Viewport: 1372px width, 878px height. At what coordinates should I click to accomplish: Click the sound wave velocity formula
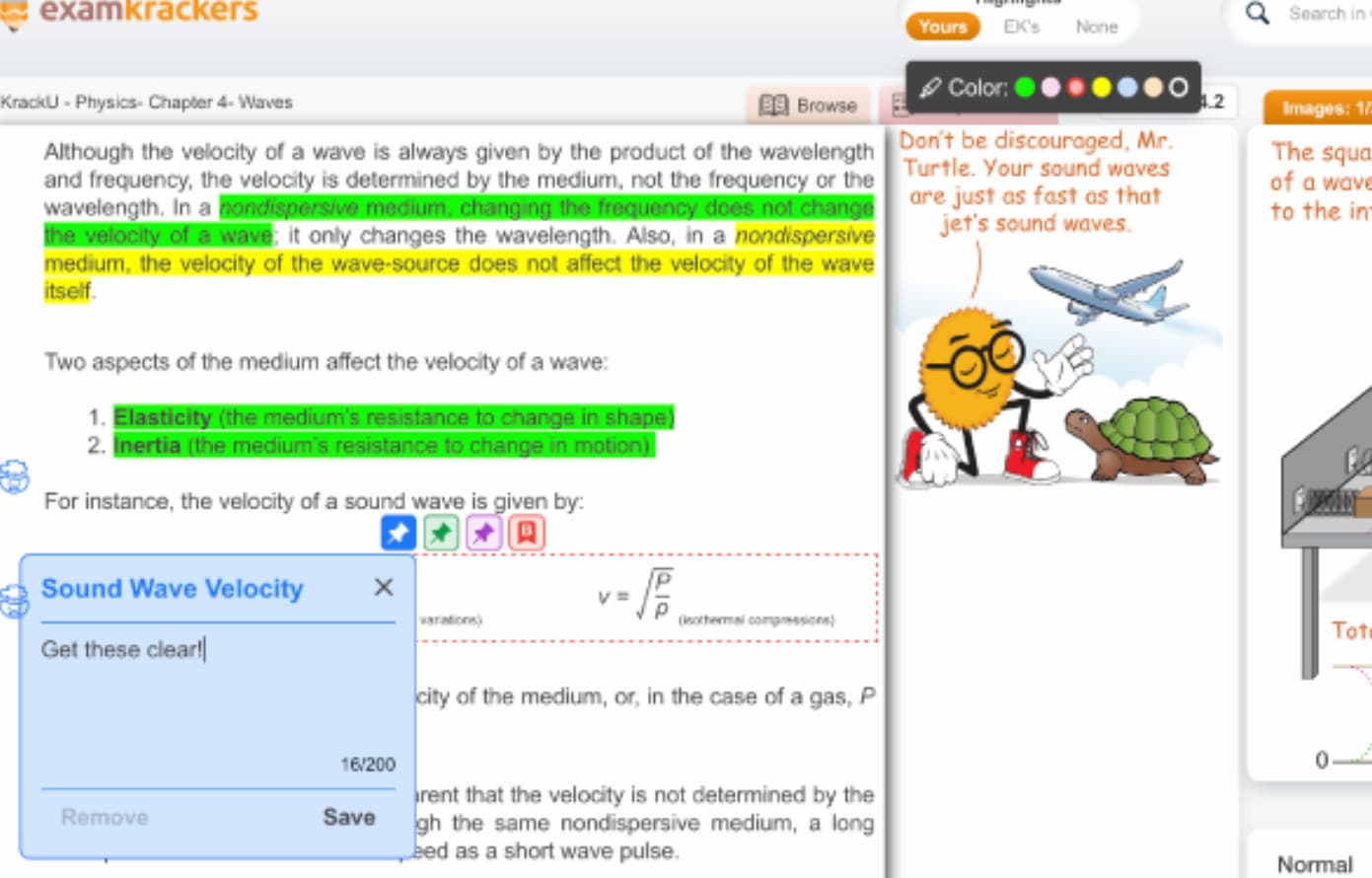pos(636,596)
